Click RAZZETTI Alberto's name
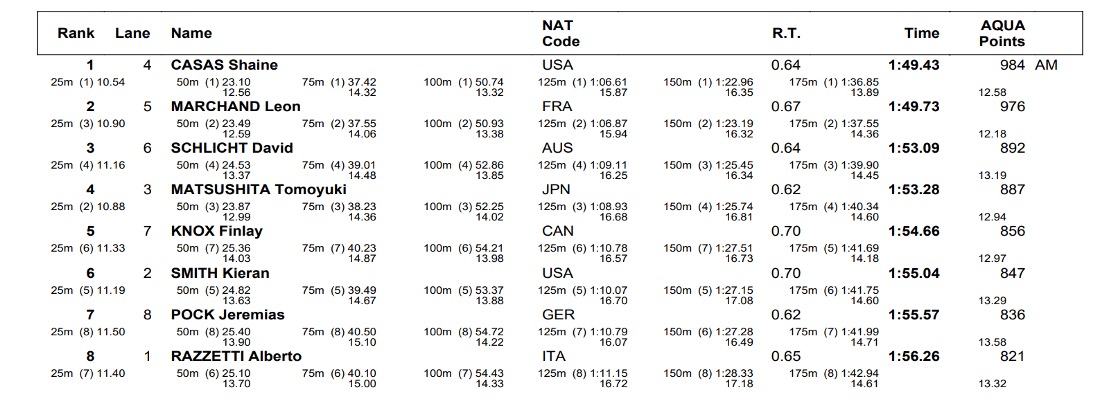Screen dimensions: 1108x414 pos(236,356)
